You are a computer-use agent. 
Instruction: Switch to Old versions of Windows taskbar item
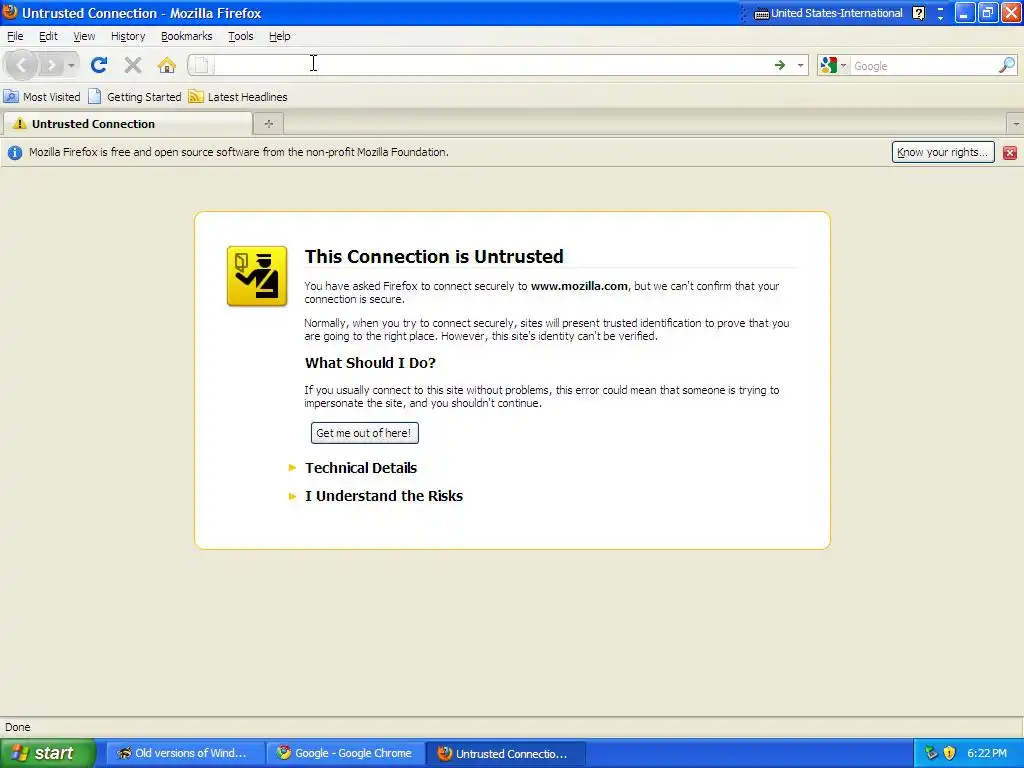[185, 753]
